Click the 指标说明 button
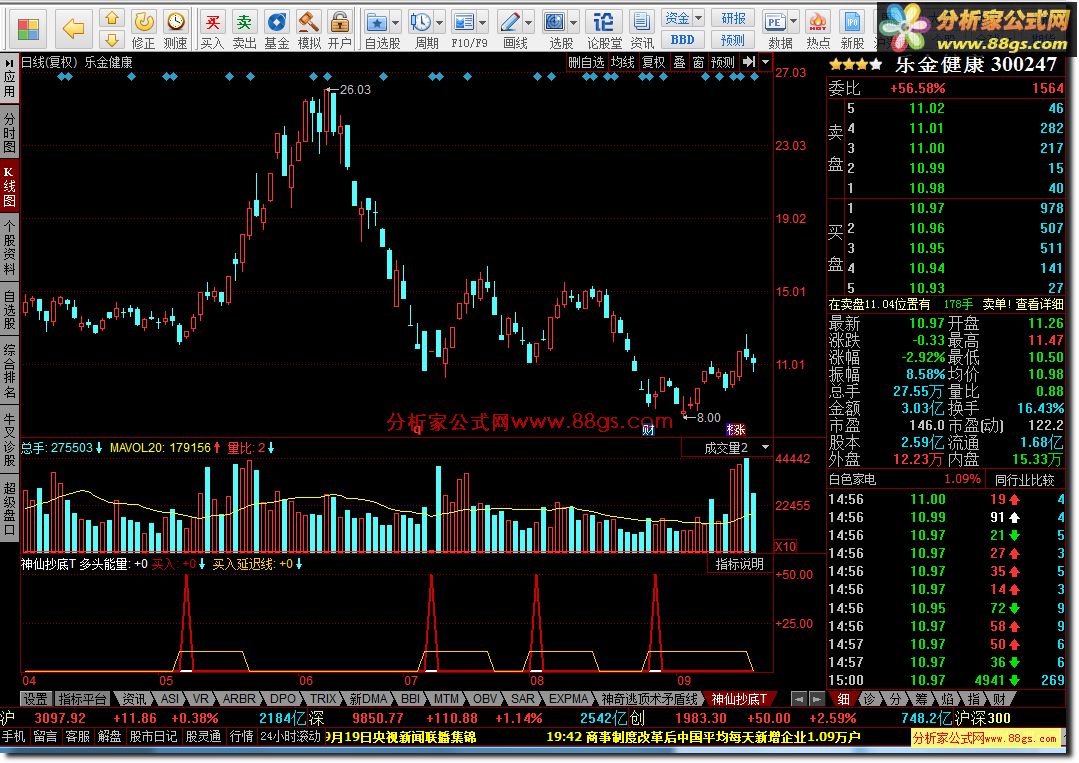The image size is (1079, 763). click(x=739, y=564)
